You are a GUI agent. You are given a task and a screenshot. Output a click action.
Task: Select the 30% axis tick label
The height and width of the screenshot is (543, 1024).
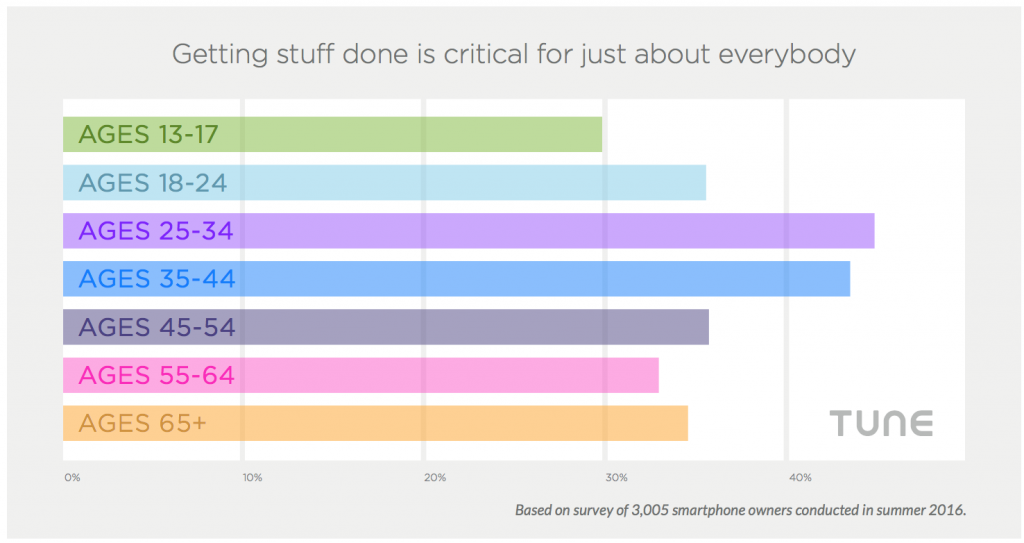click(x=616, y=478)
